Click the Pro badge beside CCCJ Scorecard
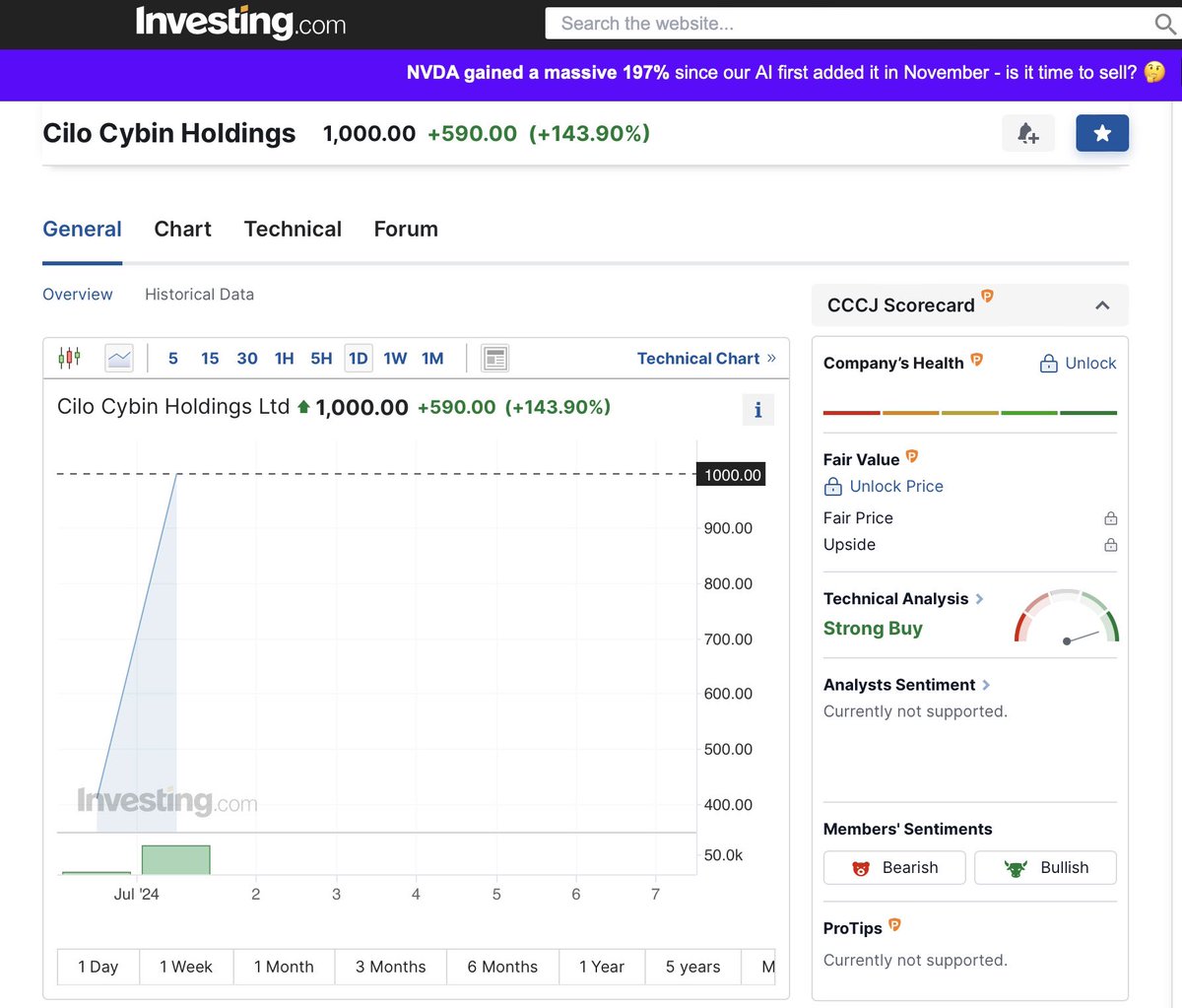Viewport: 1182px width, 1008px height. point(987,296)
